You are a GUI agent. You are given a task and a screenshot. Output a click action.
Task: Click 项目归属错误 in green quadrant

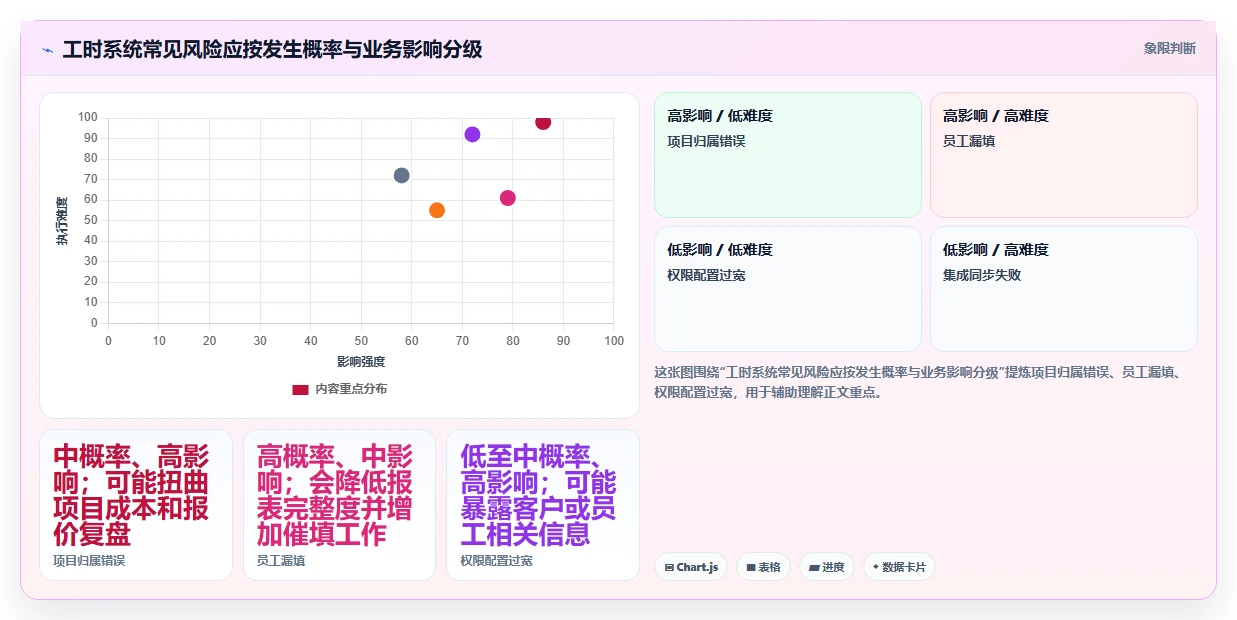[x=706, y=141]
